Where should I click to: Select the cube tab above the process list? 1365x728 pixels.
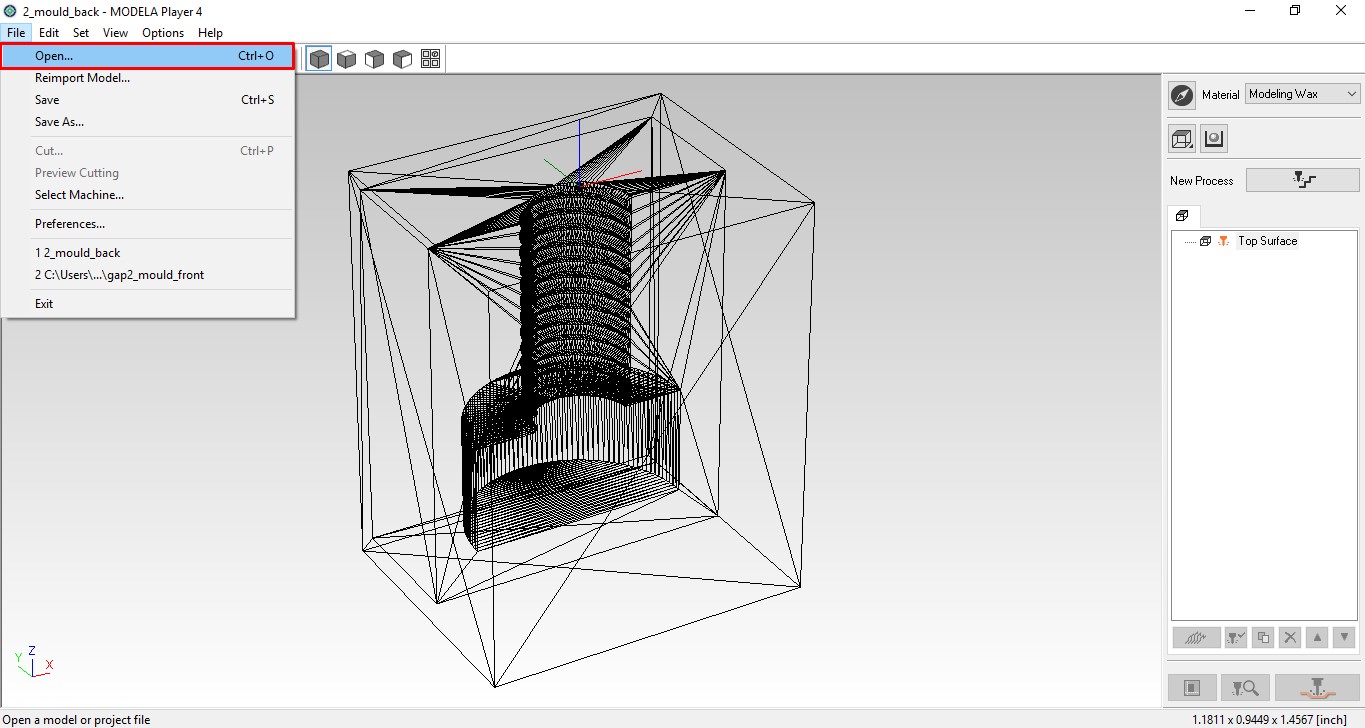coord(1183,216)
